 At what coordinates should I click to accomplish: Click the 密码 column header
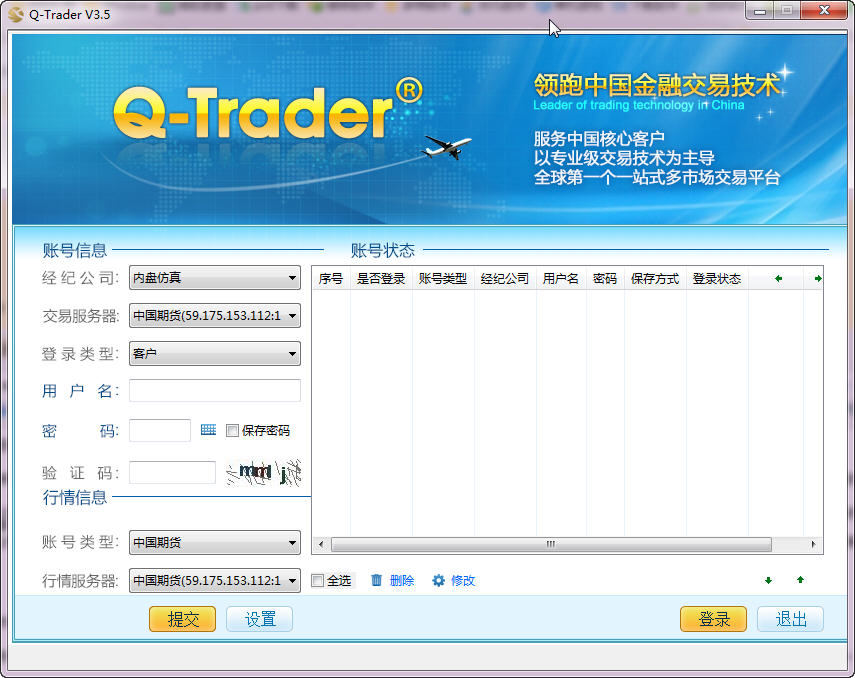(x=605, y=279)
